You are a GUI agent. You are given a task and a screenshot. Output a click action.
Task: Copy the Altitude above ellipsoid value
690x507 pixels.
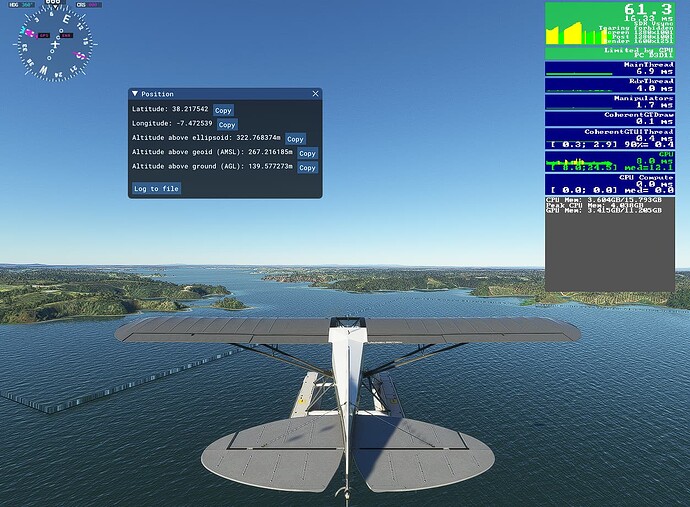pyautogui.click(x=295, y=139)
